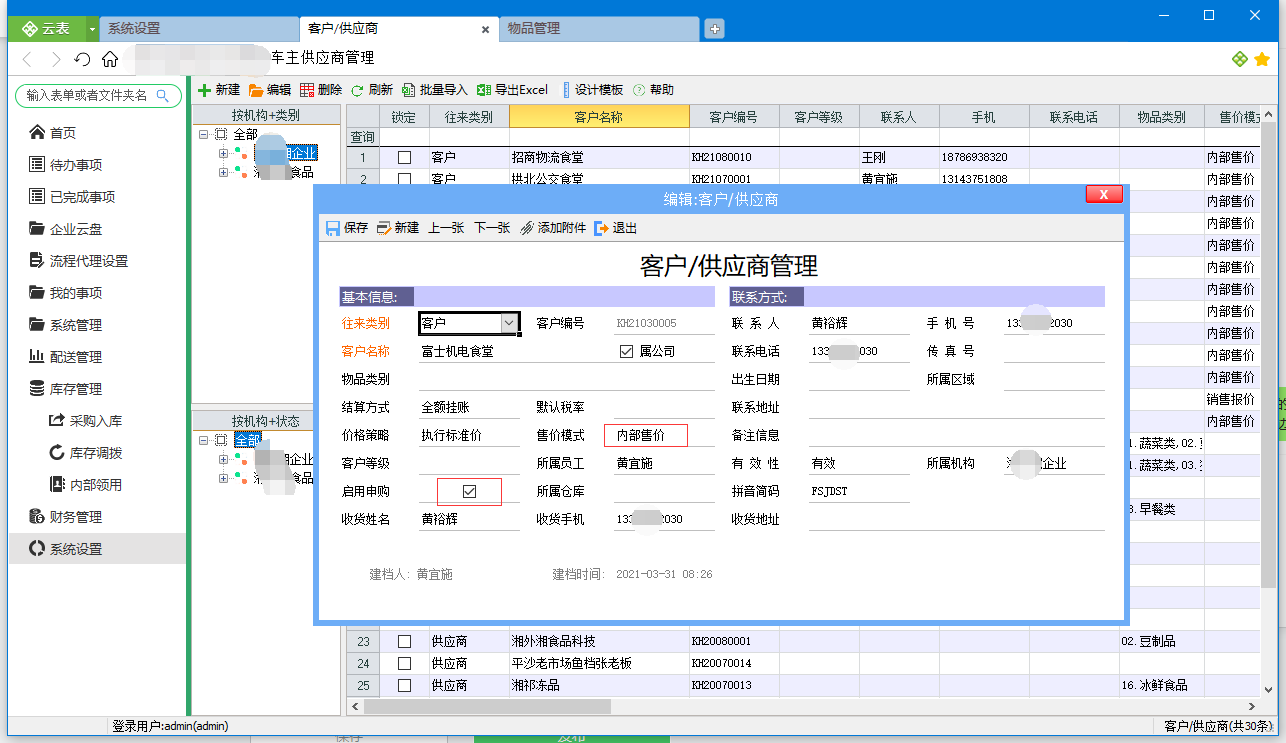Check the lock box in row 2
This screenshot has width=1286, height=743.
pyautogui.click(x=404, y=179)
